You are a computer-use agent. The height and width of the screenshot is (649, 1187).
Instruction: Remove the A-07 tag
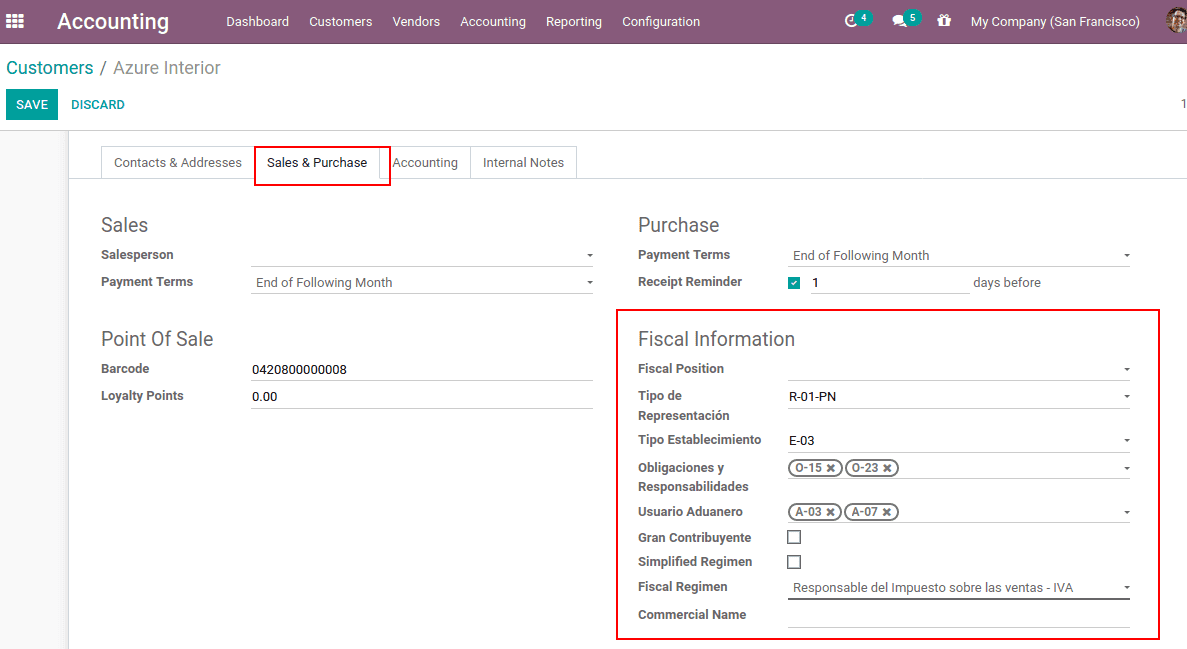pos(886,512)
